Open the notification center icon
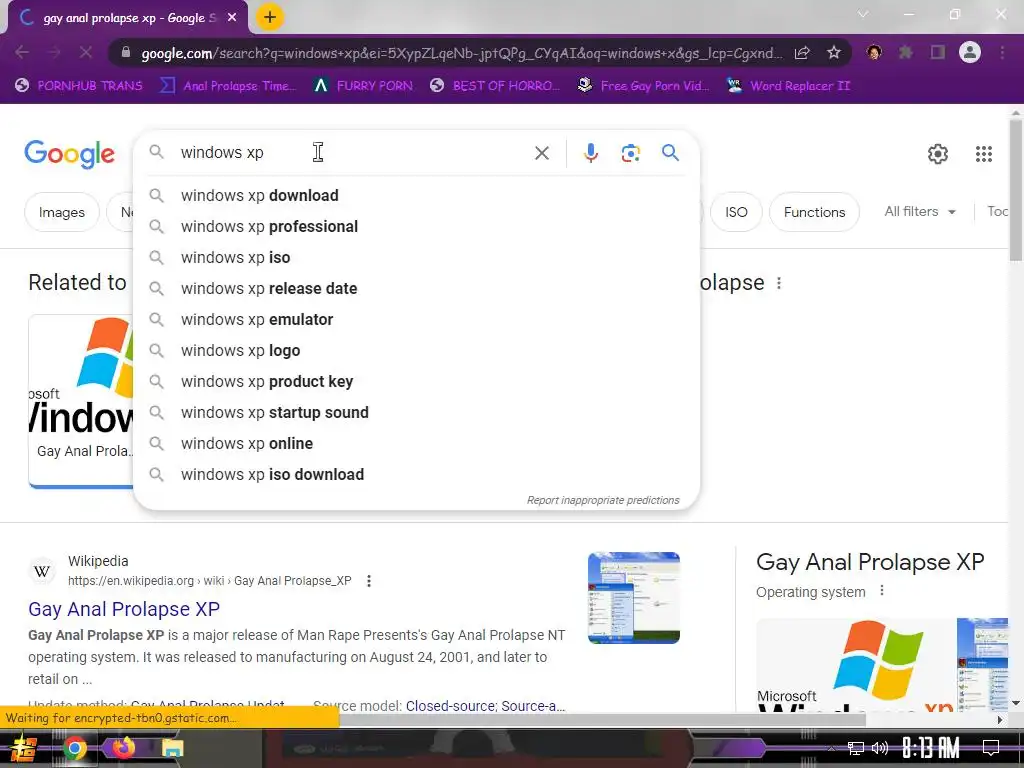Image resolution: width=1024 pixels, height=768 pixels. [991, 748]
